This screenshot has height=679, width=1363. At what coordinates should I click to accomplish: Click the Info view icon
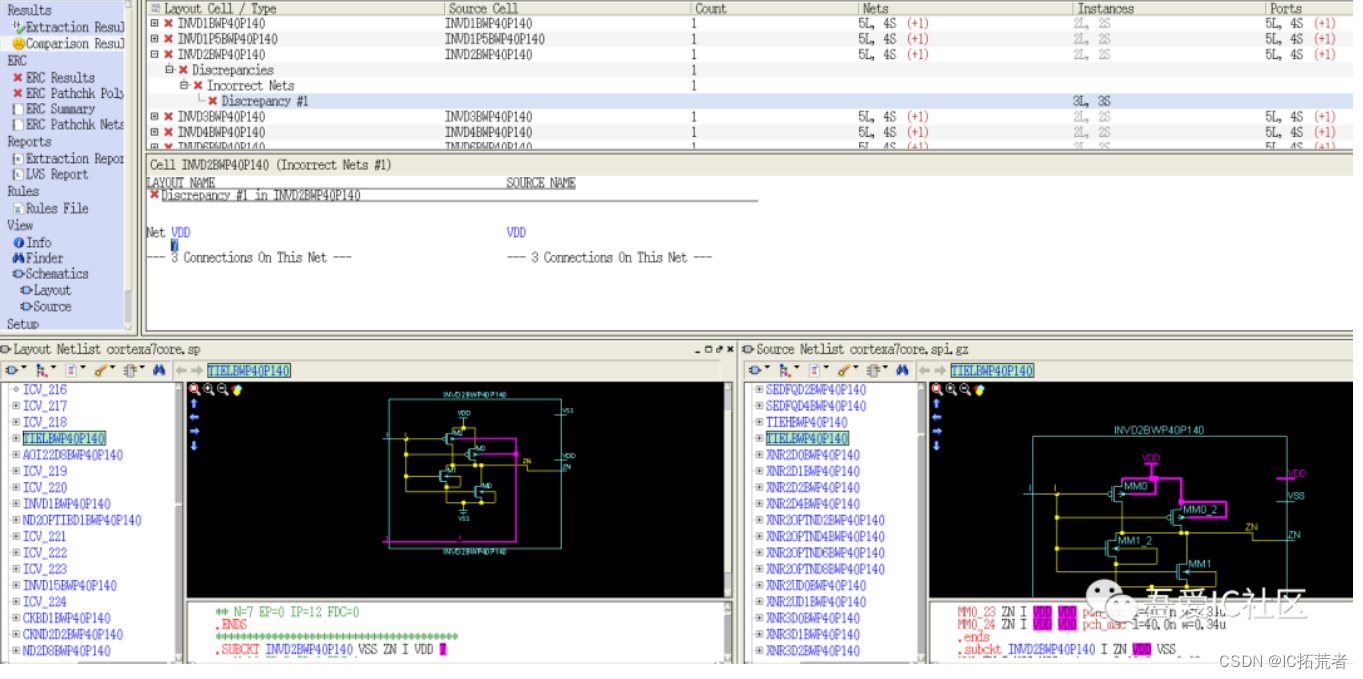click(18, 242)
